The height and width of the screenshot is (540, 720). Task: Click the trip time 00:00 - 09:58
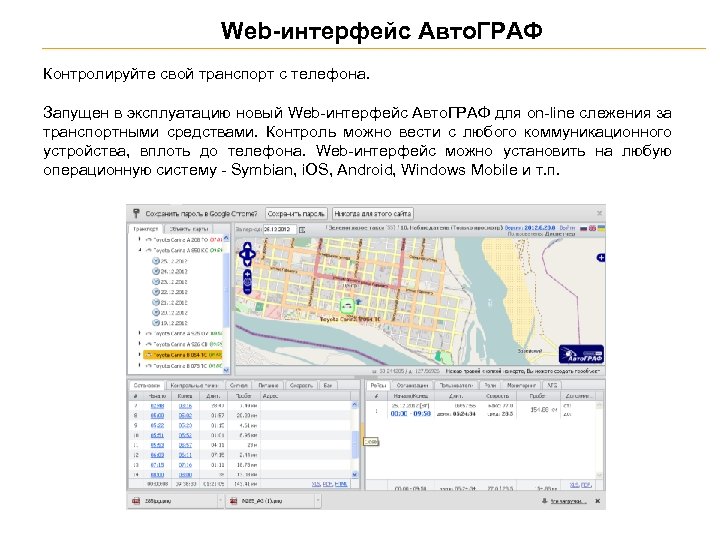click(411, 414)
